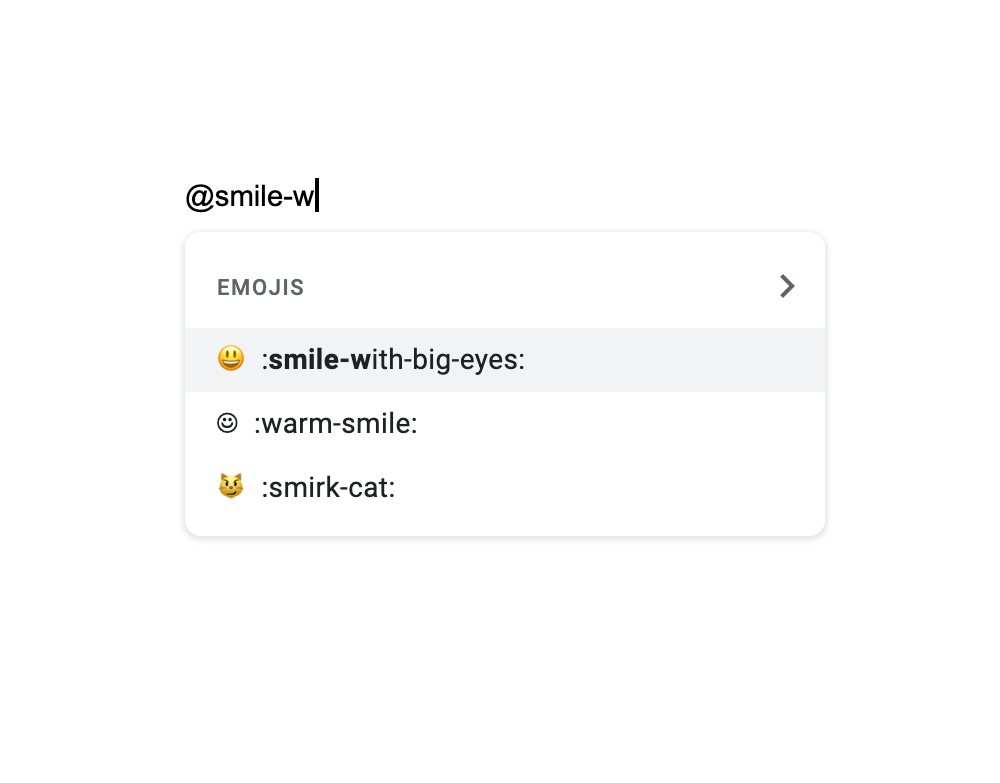
Task: Click the "ith-big-eyes:" unbolded suffix text
Action: 448,360
